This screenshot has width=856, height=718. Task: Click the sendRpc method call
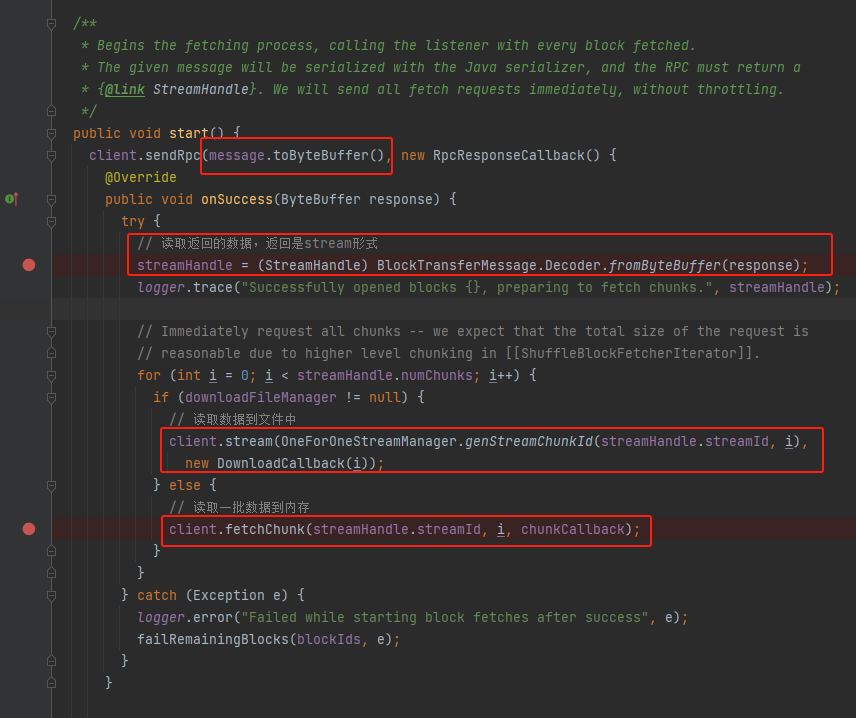pos(173,156)
